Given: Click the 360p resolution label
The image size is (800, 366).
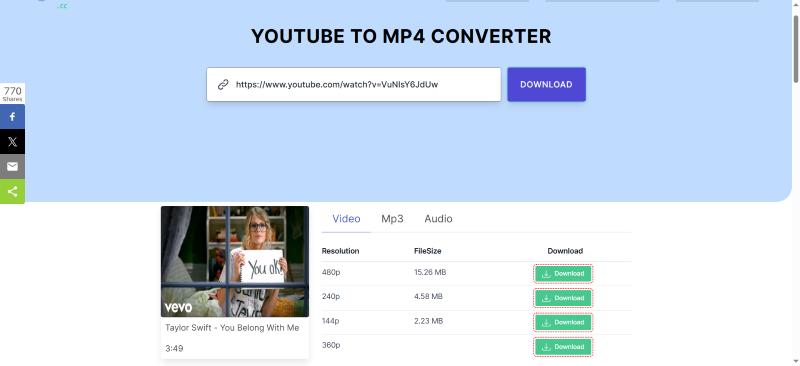Looking at the screenshot, I should tap(331, 346).
